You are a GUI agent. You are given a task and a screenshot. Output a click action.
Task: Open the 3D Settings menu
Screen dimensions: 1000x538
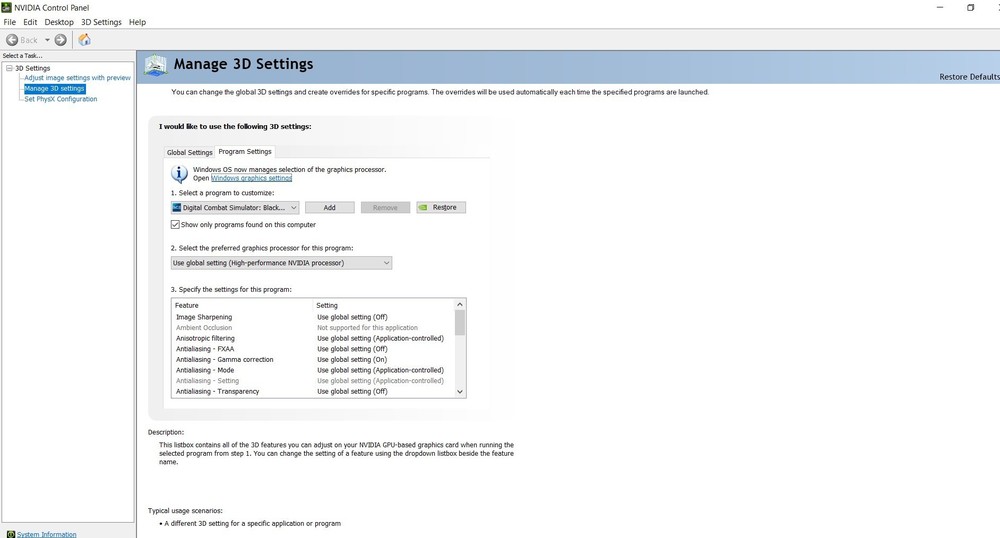pyautogui.click(x=101, y=22)
